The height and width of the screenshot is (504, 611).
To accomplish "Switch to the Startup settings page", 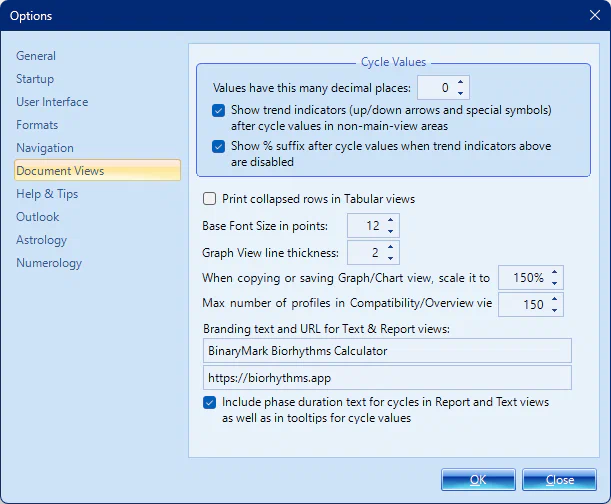I will pyautogui.click(x=35, y=79).
